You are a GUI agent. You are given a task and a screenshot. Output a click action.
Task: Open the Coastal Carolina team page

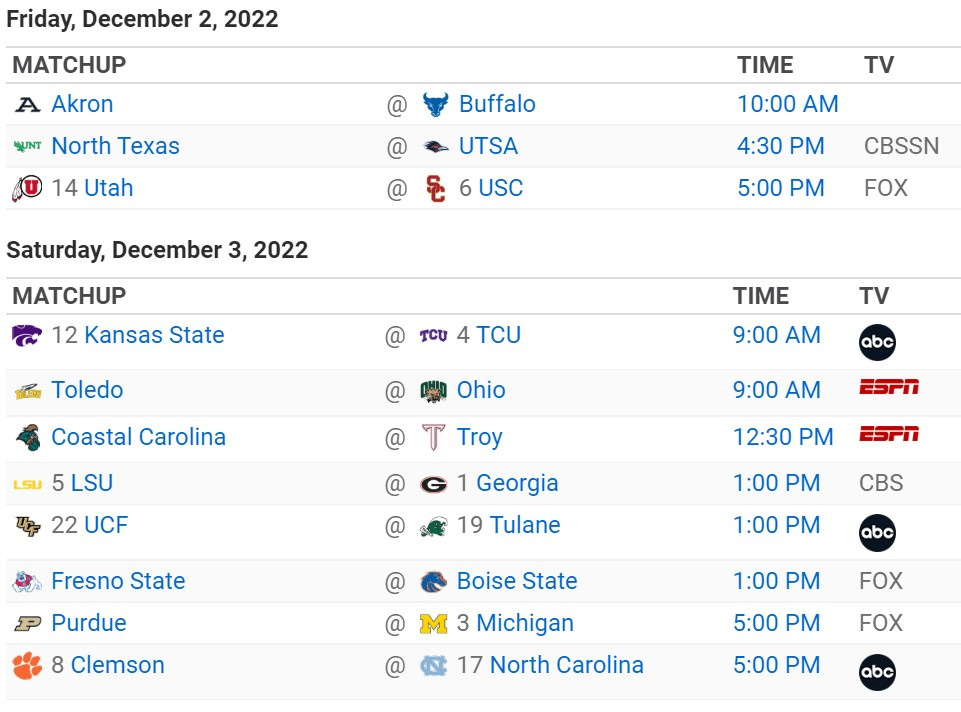(138, 438)
